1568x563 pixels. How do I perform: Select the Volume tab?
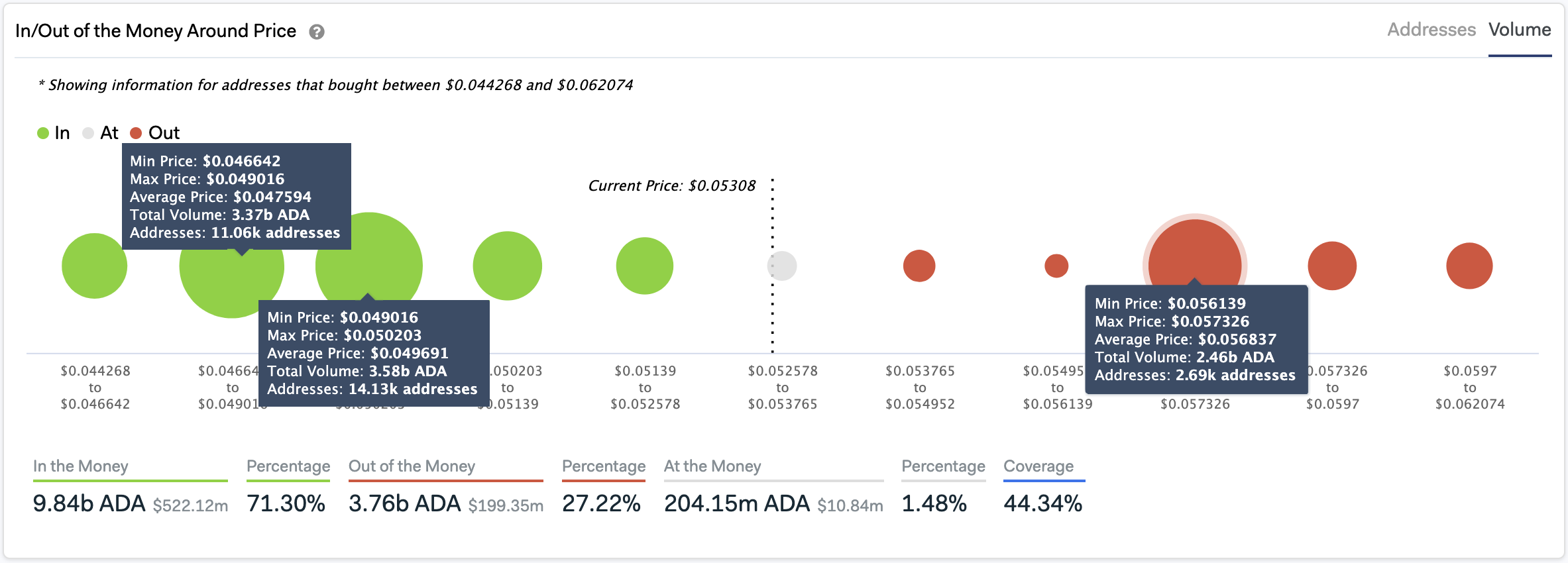[1519, 30]
